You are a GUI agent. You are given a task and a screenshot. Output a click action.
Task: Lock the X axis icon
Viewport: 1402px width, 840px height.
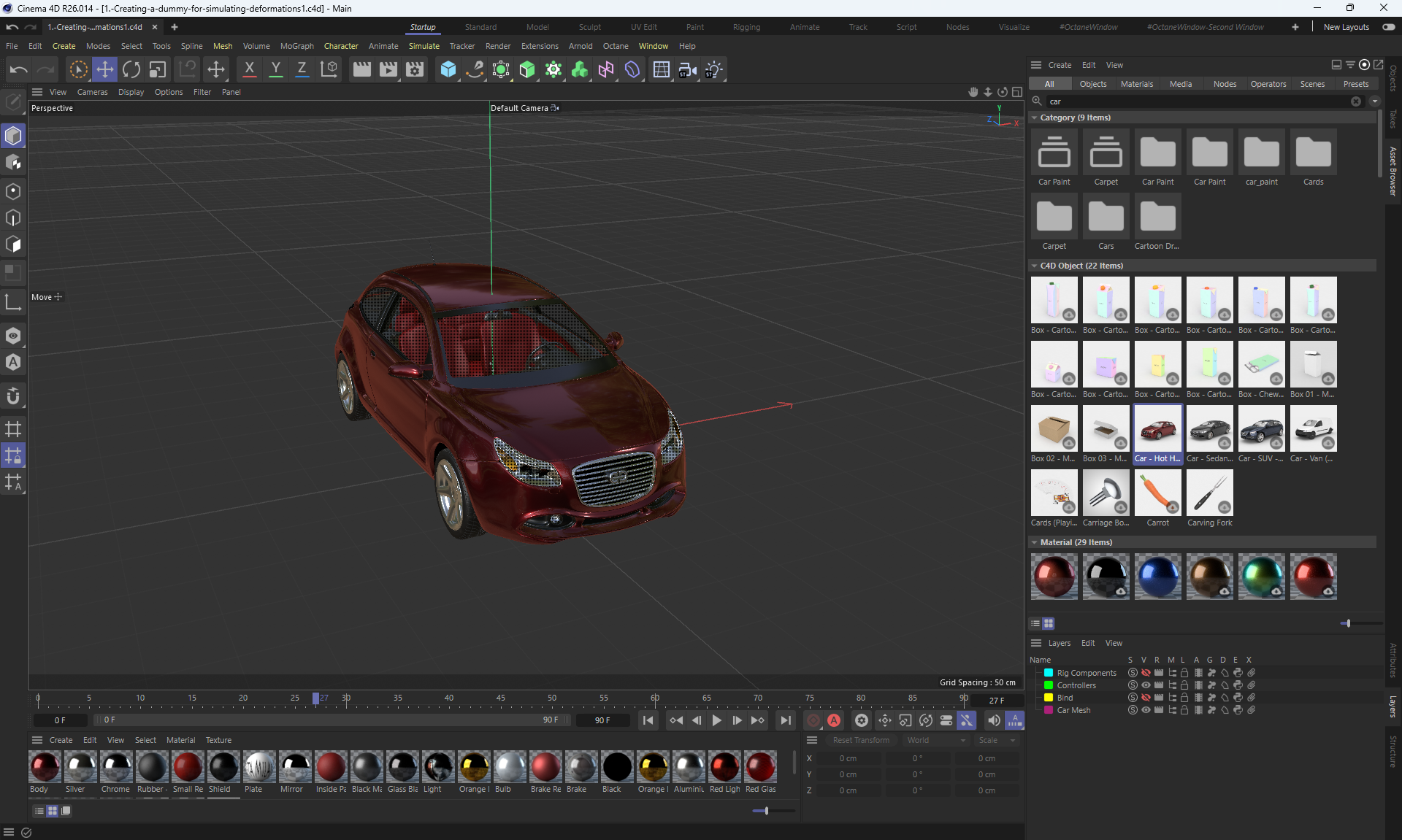[x=249, y=69]
